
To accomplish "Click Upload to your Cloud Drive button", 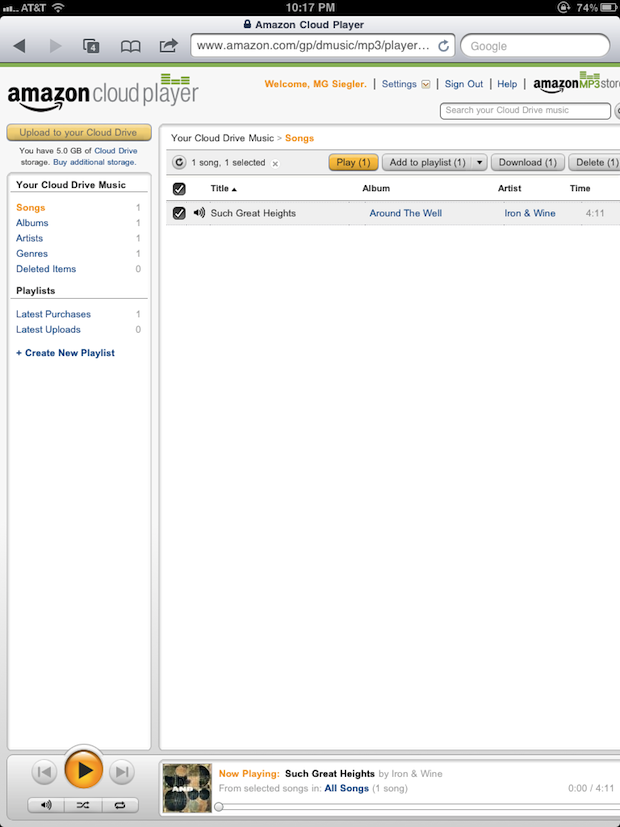I will pyautogui.click(x=79, y=132).
